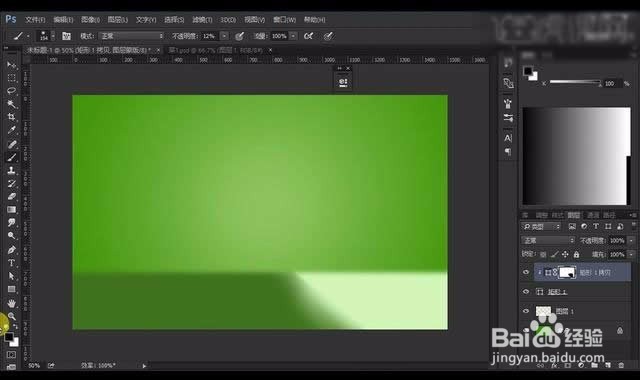The image size is (640, 380).
Task: Open the tool preset picker arrow
Action: pos(28,36)
